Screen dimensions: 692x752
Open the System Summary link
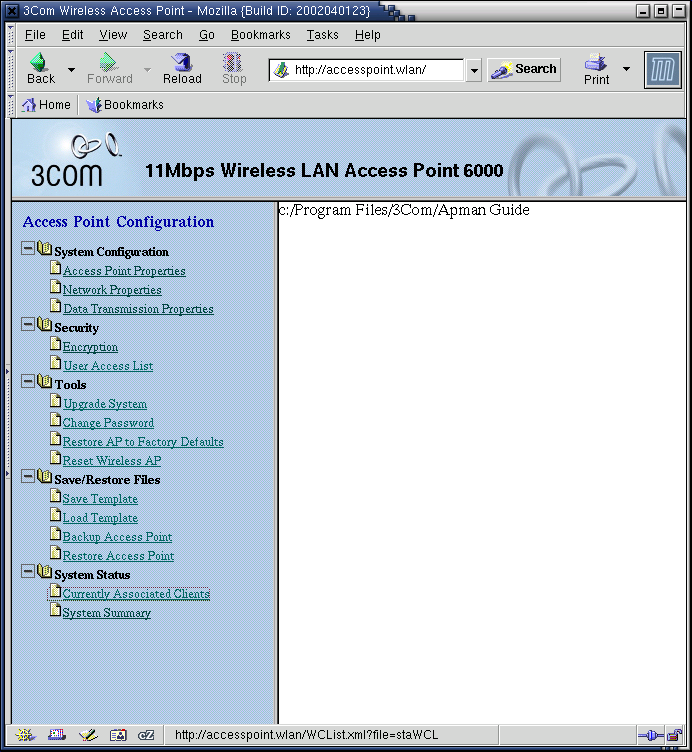tap(106, 613)
